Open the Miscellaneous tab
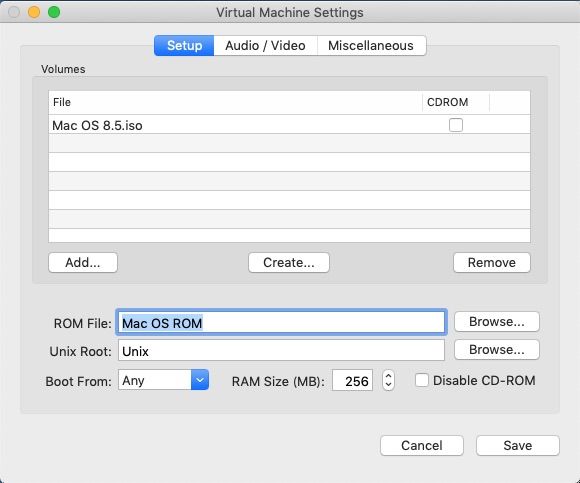Image resolution: width=580 pixels, height=483 pixels. click(x=371, y=45)
